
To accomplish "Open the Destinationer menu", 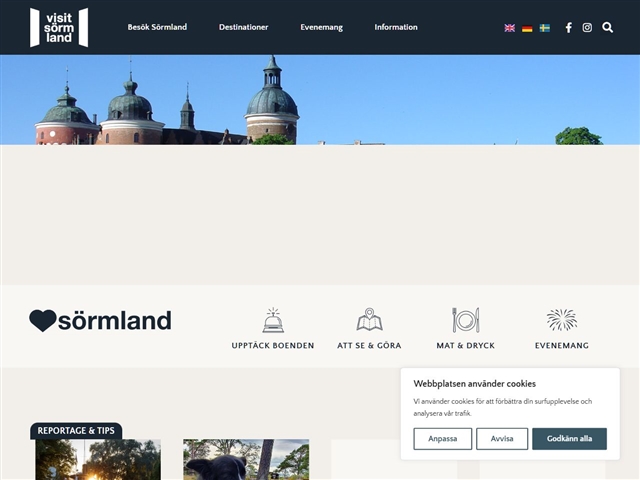I will 244,27.
